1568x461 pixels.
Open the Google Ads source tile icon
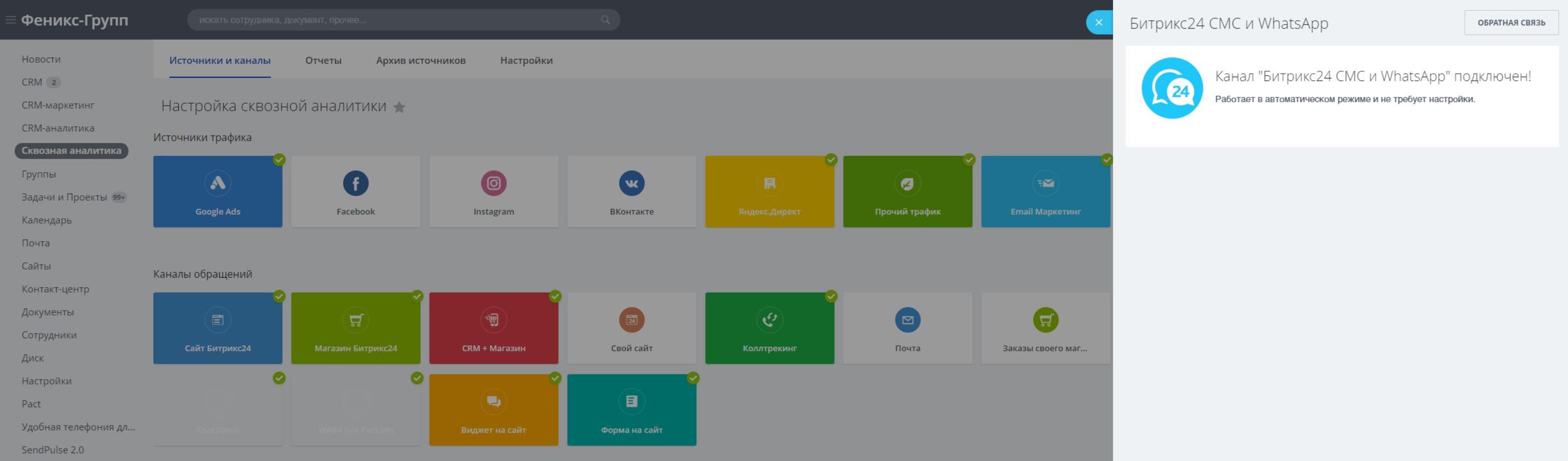(x=217, y=183)
